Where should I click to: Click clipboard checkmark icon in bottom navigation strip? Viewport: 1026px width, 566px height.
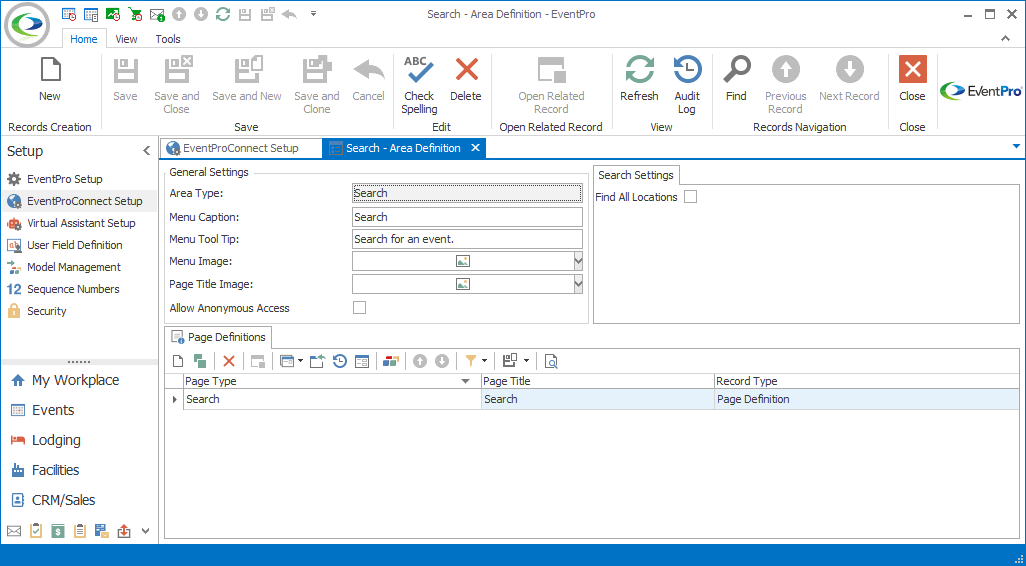point(36,531)
